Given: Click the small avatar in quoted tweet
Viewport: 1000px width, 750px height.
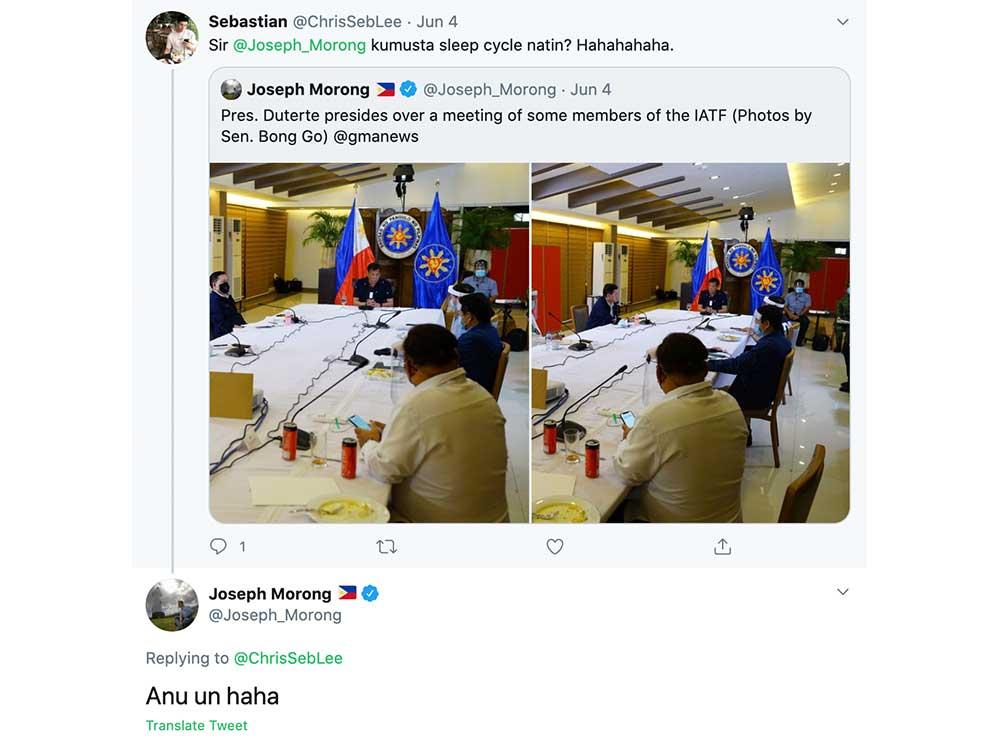Looking at the screenshot, I should [x=231, y=90].
